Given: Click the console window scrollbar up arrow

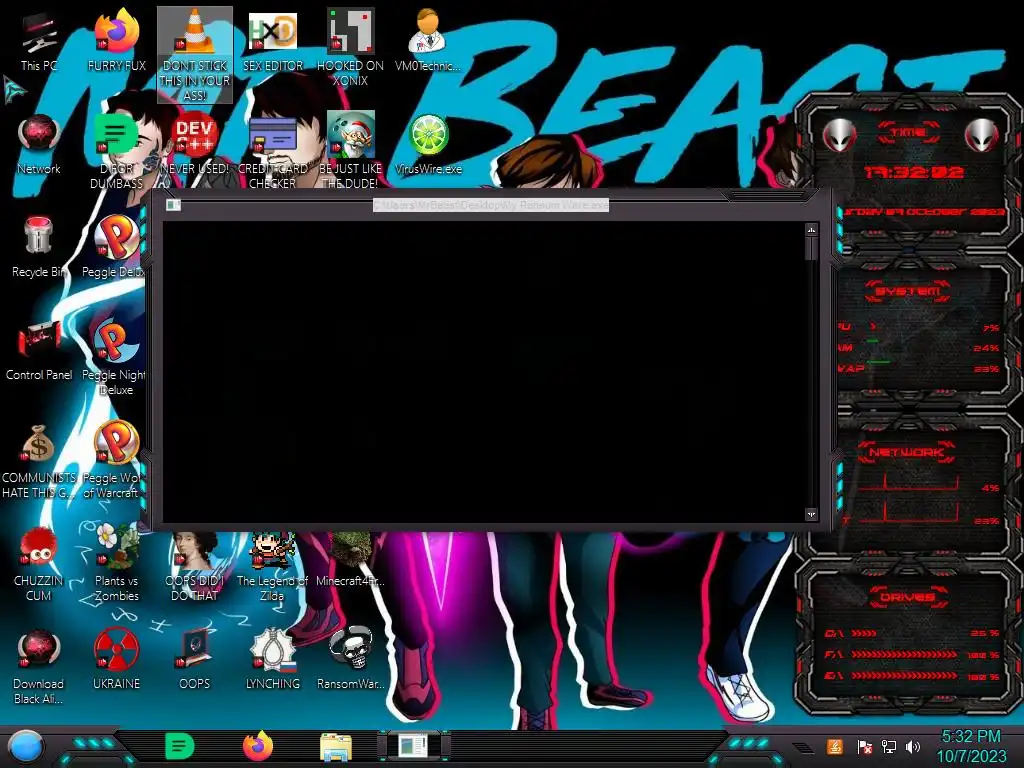Looking at the screenshot, I should (811, 230).
